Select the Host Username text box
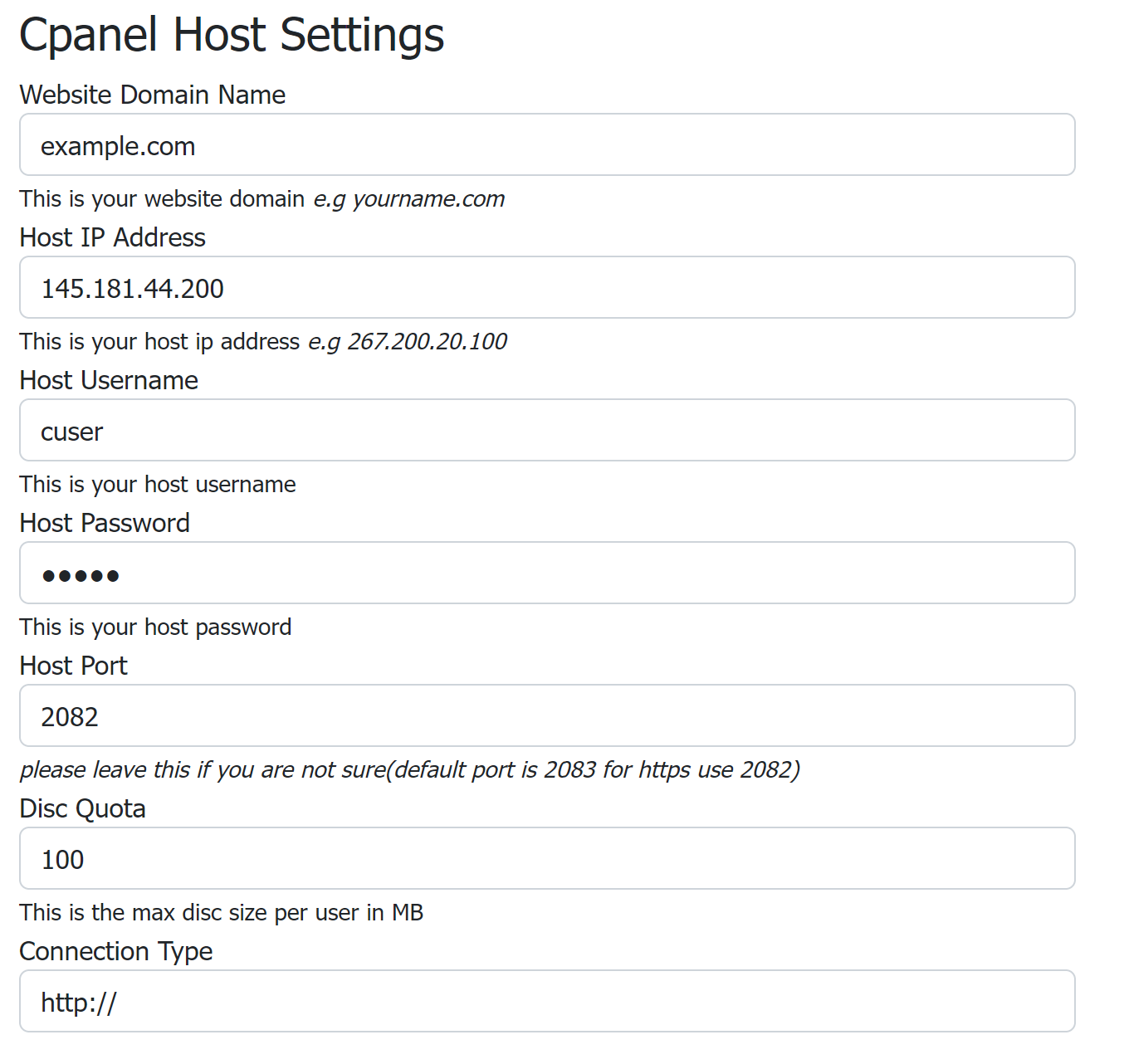This screenshot has height=1064, width=1124. (547, 431)
